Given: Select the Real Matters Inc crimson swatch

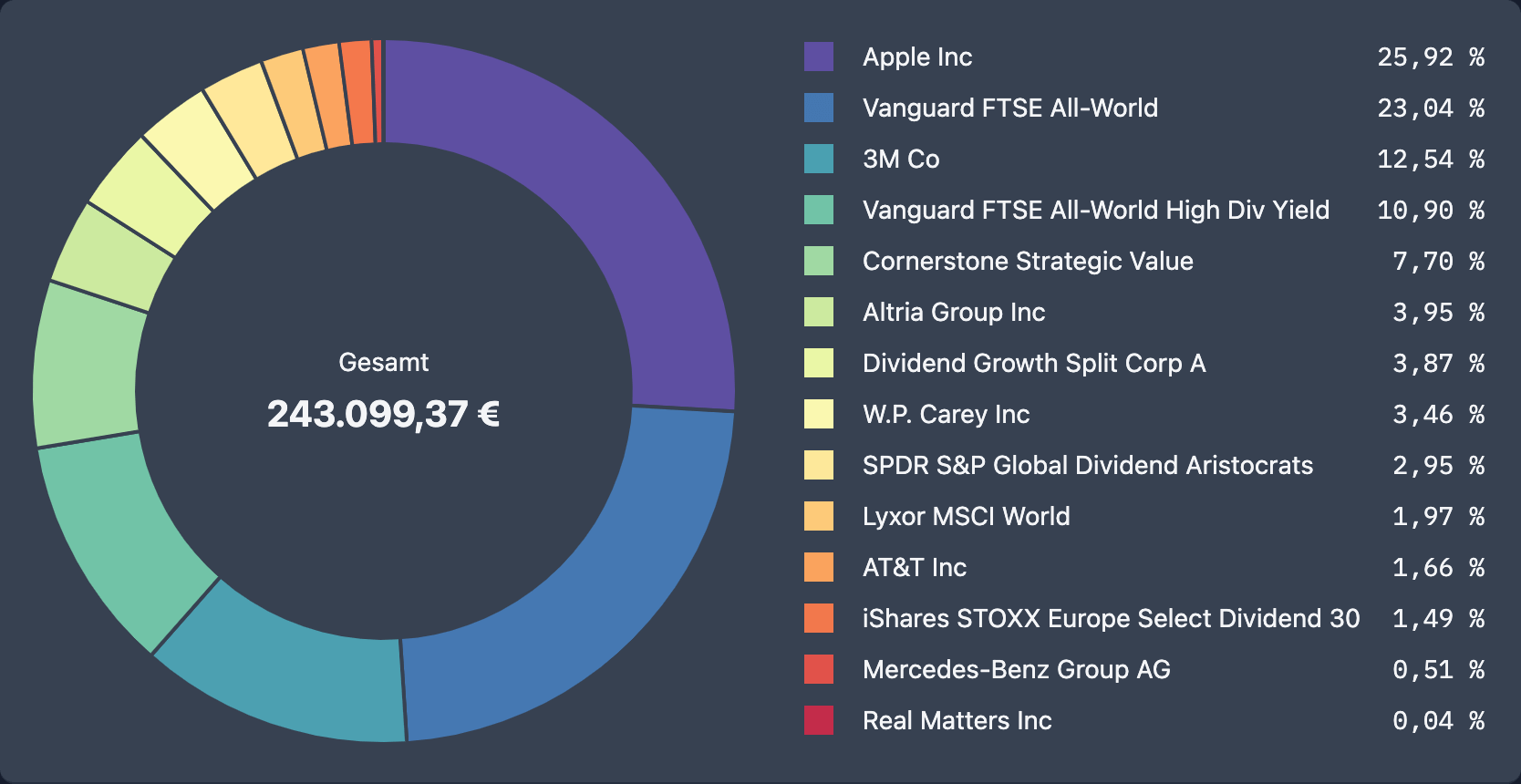Looking at the screenshot, I should click(818, 720).
